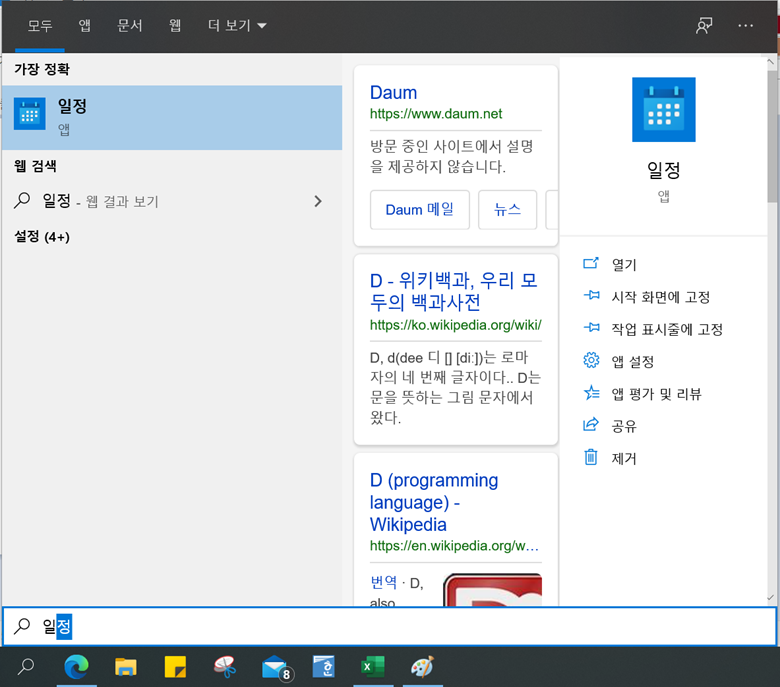Click the 일정 - 웹 결과 보기 row
The image size is (780, 687).
(x=172, y=201)
